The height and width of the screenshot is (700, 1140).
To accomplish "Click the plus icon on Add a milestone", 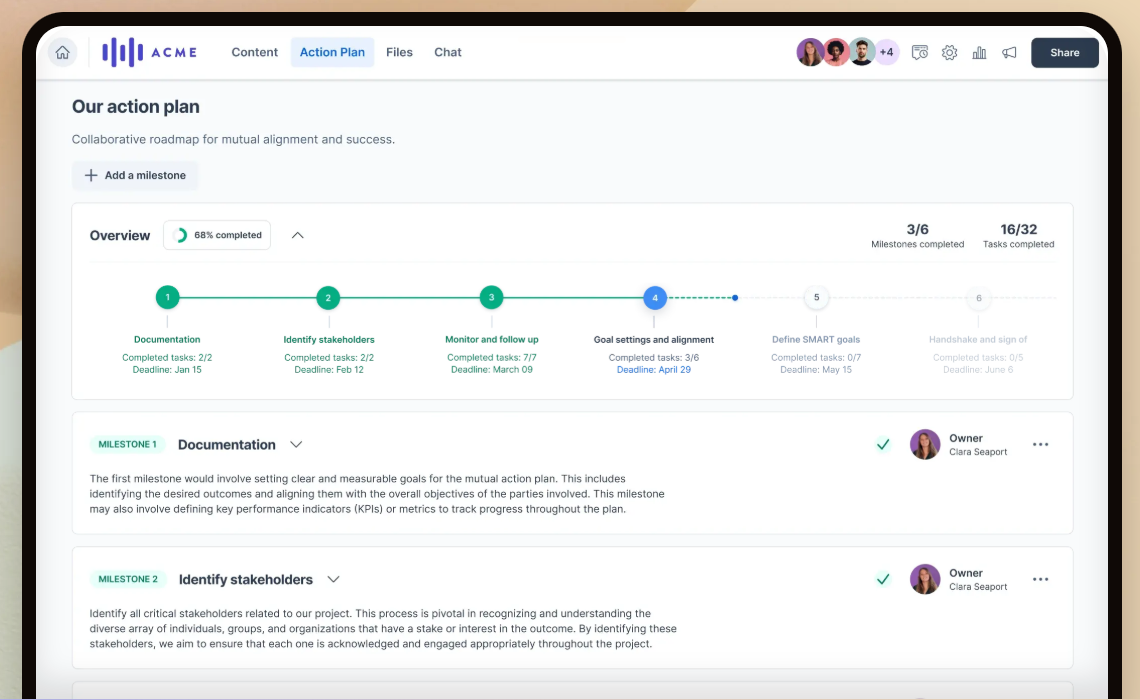I will click(91, 175).
